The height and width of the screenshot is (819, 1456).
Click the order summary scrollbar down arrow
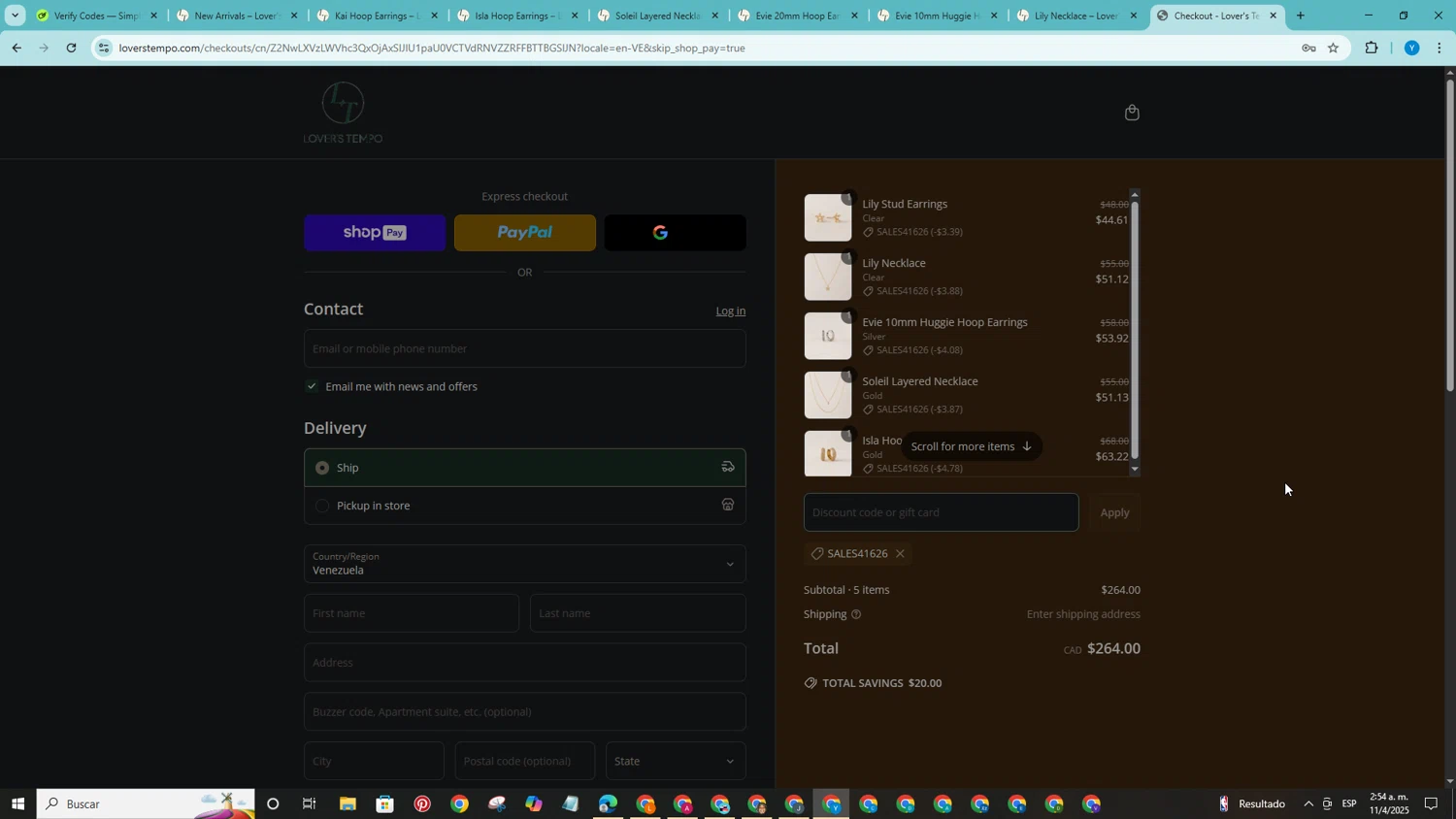1135,470
